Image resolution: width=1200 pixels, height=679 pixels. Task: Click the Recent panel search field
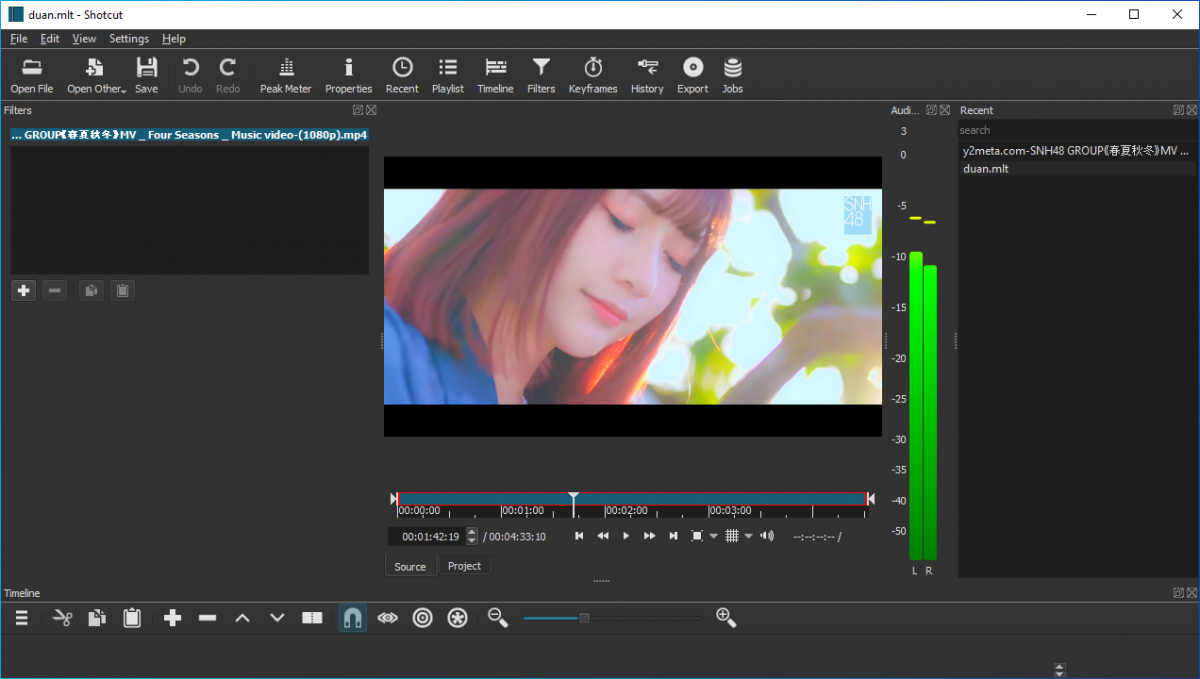coord(1075,130)
